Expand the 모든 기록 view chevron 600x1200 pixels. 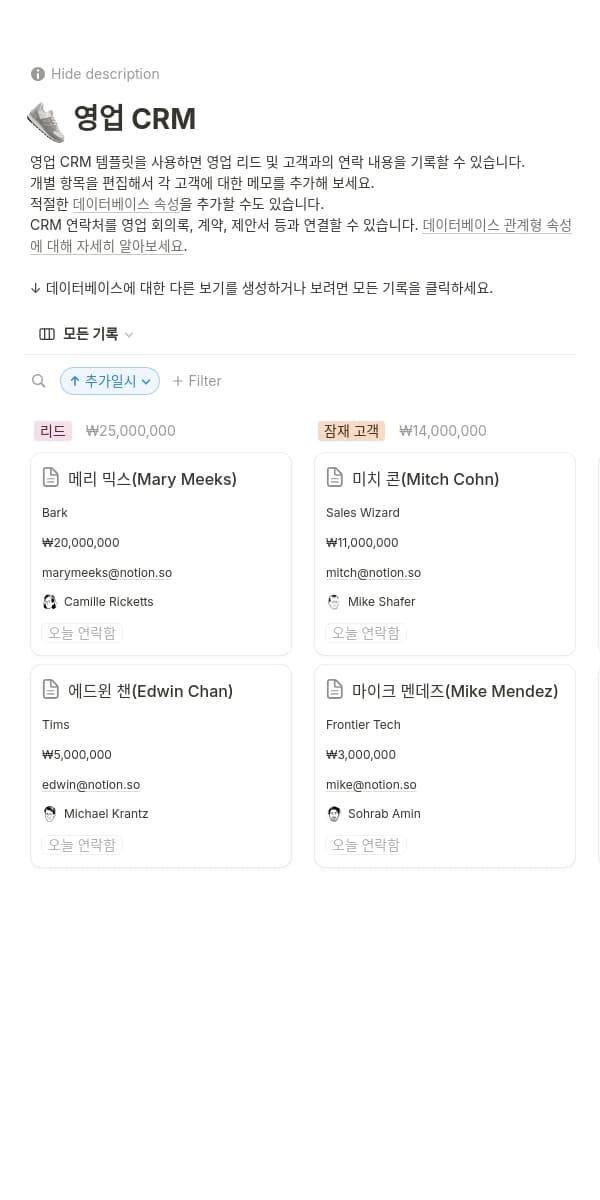129,335
